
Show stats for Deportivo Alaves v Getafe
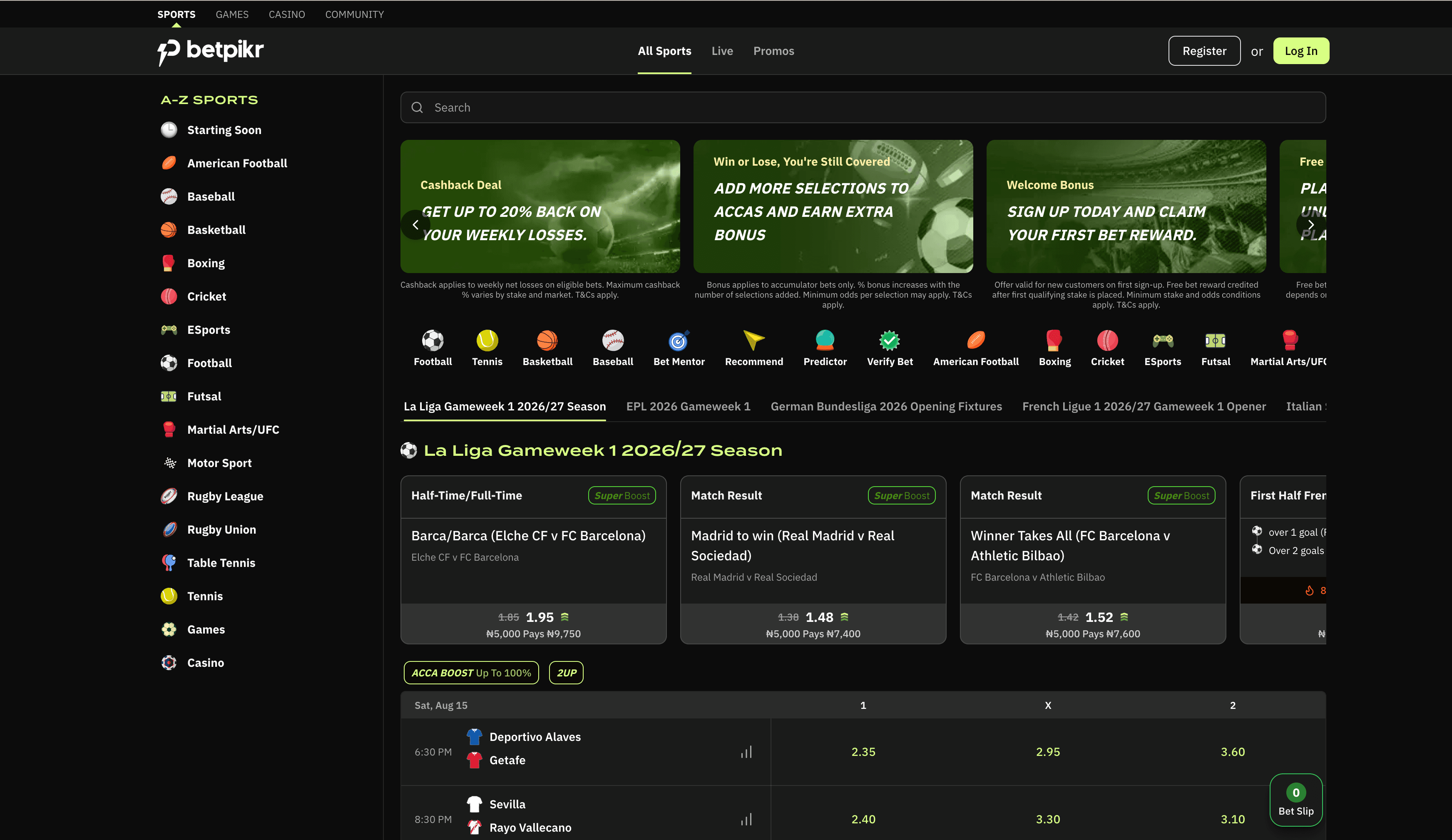click(x=746, y=752)
